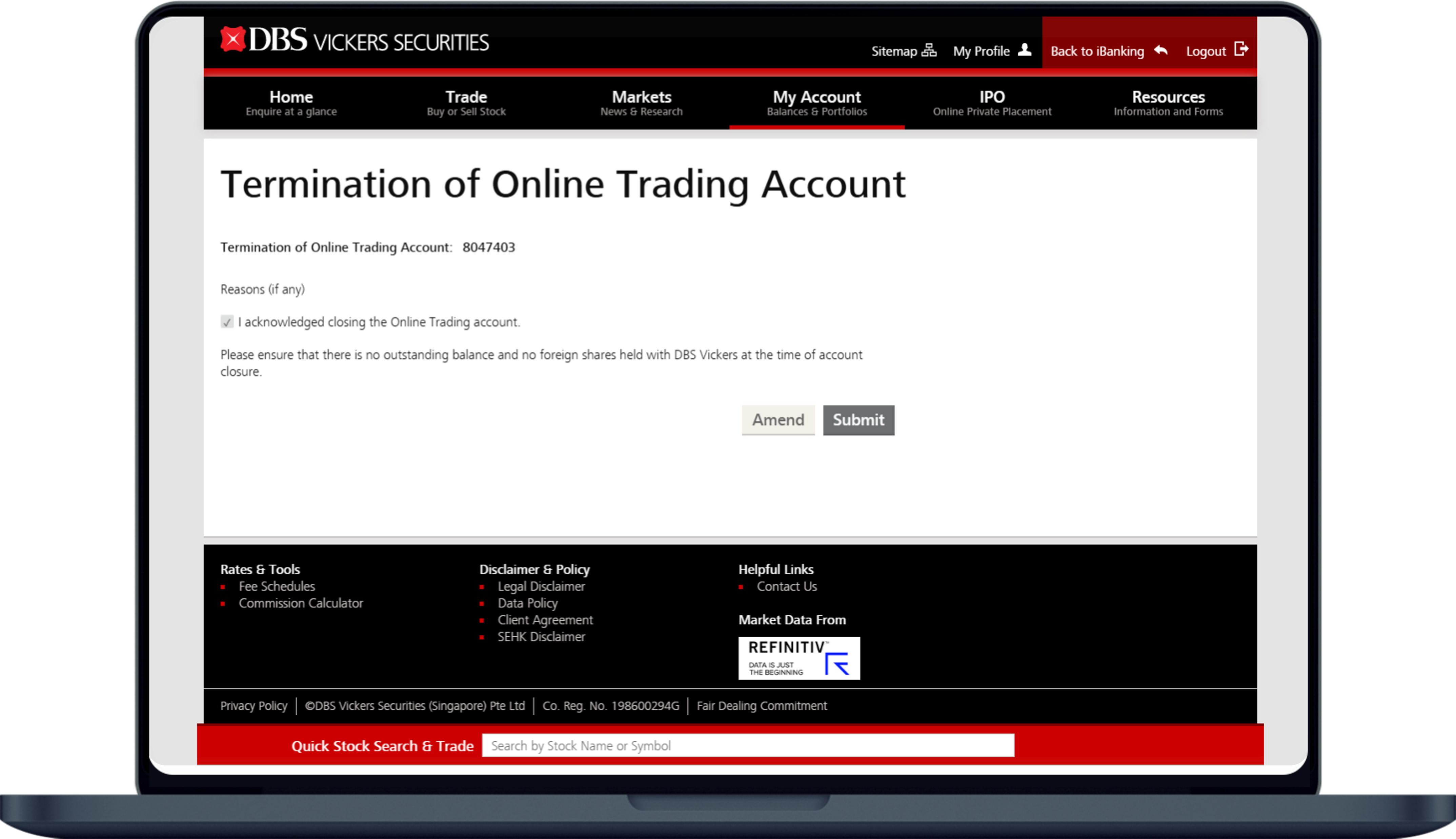Image resolution: width=1456 pixels, height=839 pixels.
Task: Open the Contact Us link
Action: tap(787, 586)
